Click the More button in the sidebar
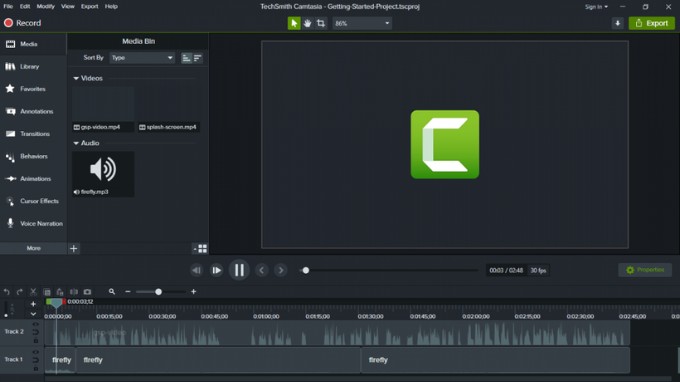 (x=33, y=248)
